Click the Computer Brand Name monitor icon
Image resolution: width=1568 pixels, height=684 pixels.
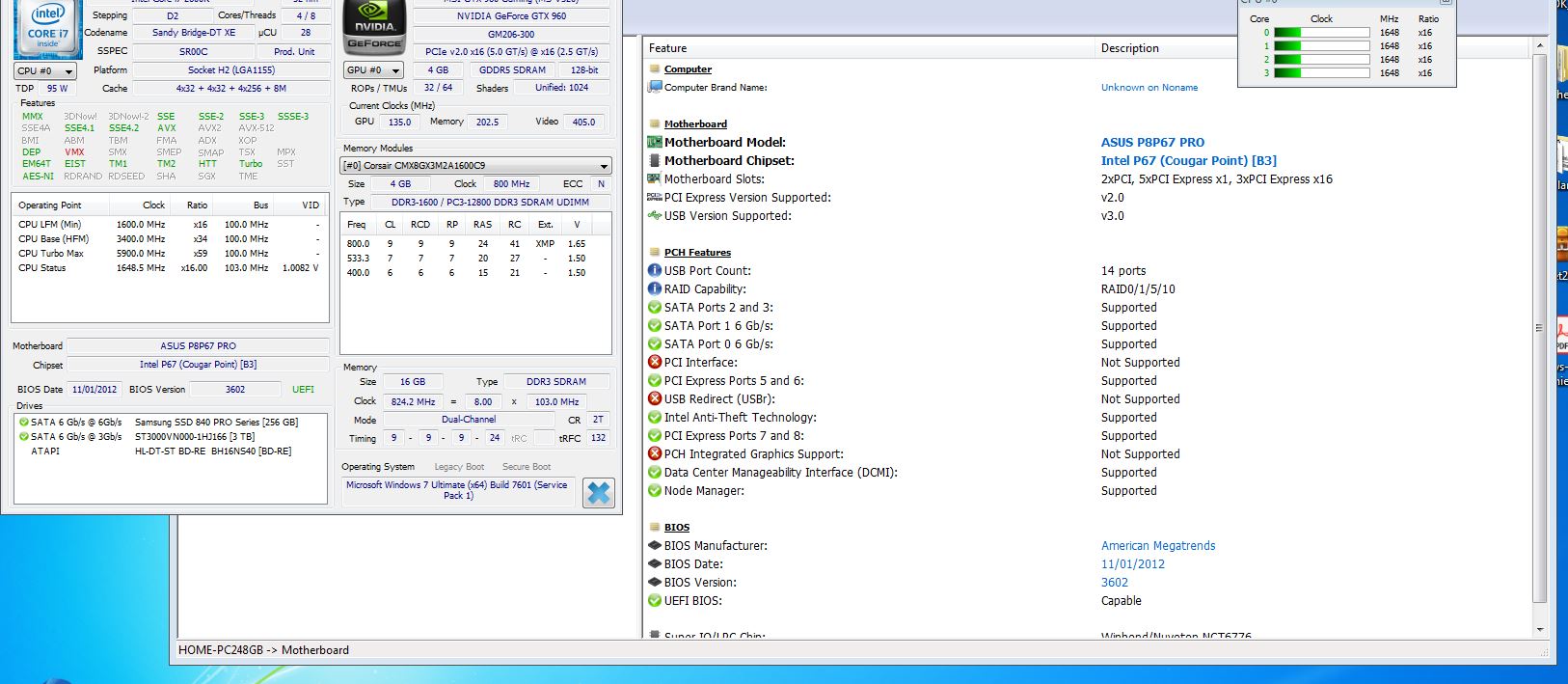(655, 87)
